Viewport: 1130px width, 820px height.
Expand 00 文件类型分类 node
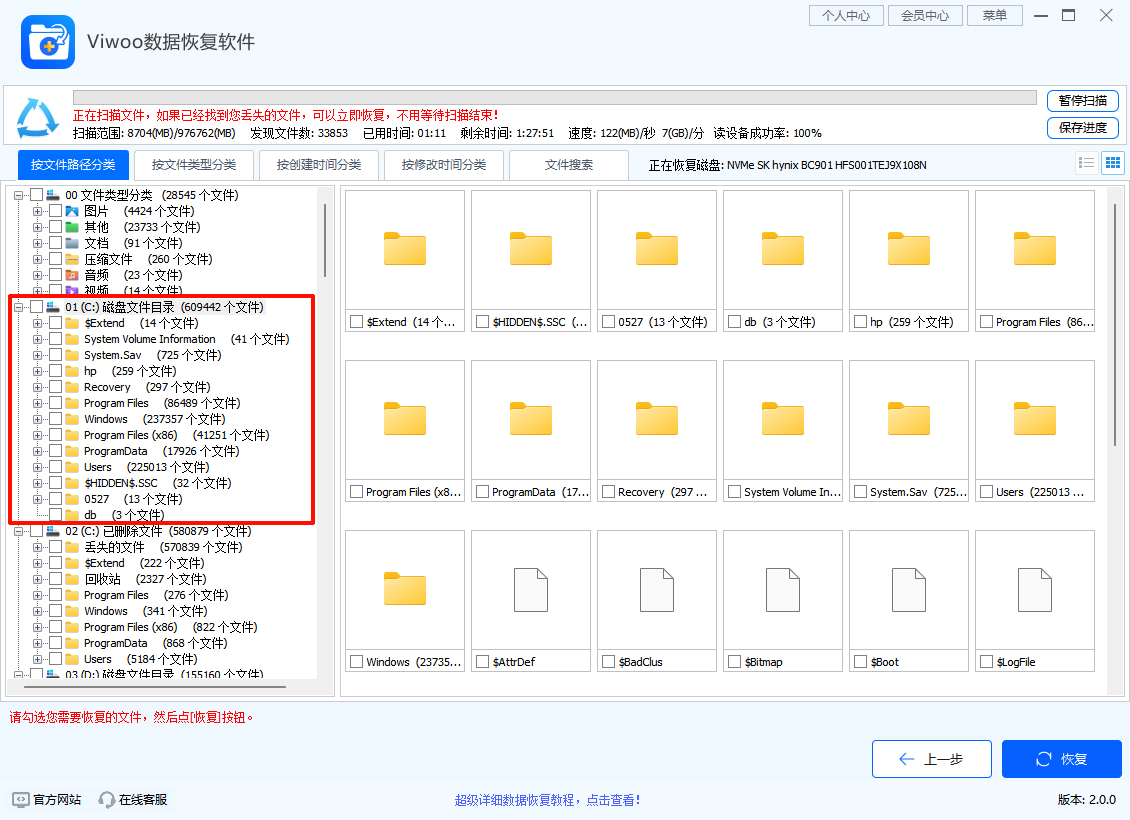tap(16, 195)
